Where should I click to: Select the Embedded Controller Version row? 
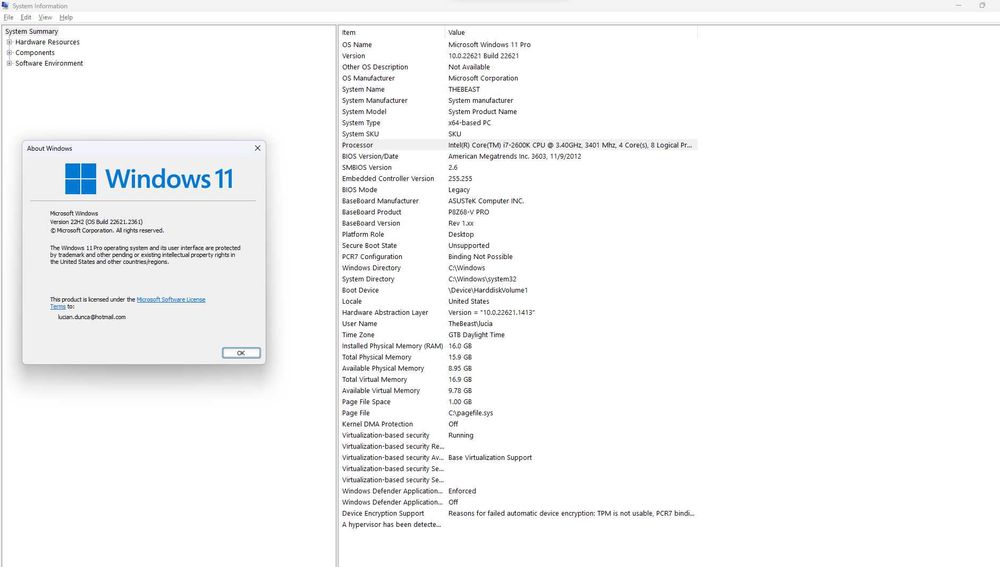coord(518,179)
